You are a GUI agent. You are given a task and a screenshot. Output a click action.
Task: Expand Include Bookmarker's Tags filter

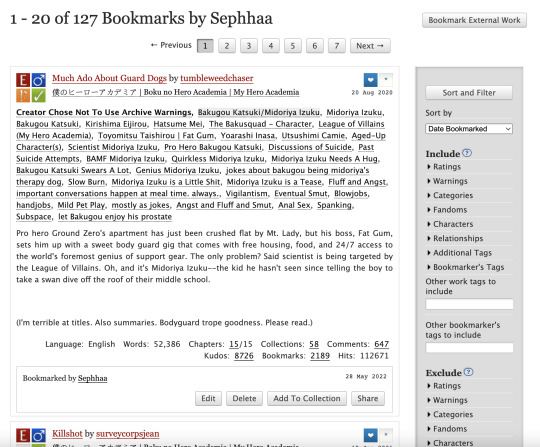(x=465, y=267)
